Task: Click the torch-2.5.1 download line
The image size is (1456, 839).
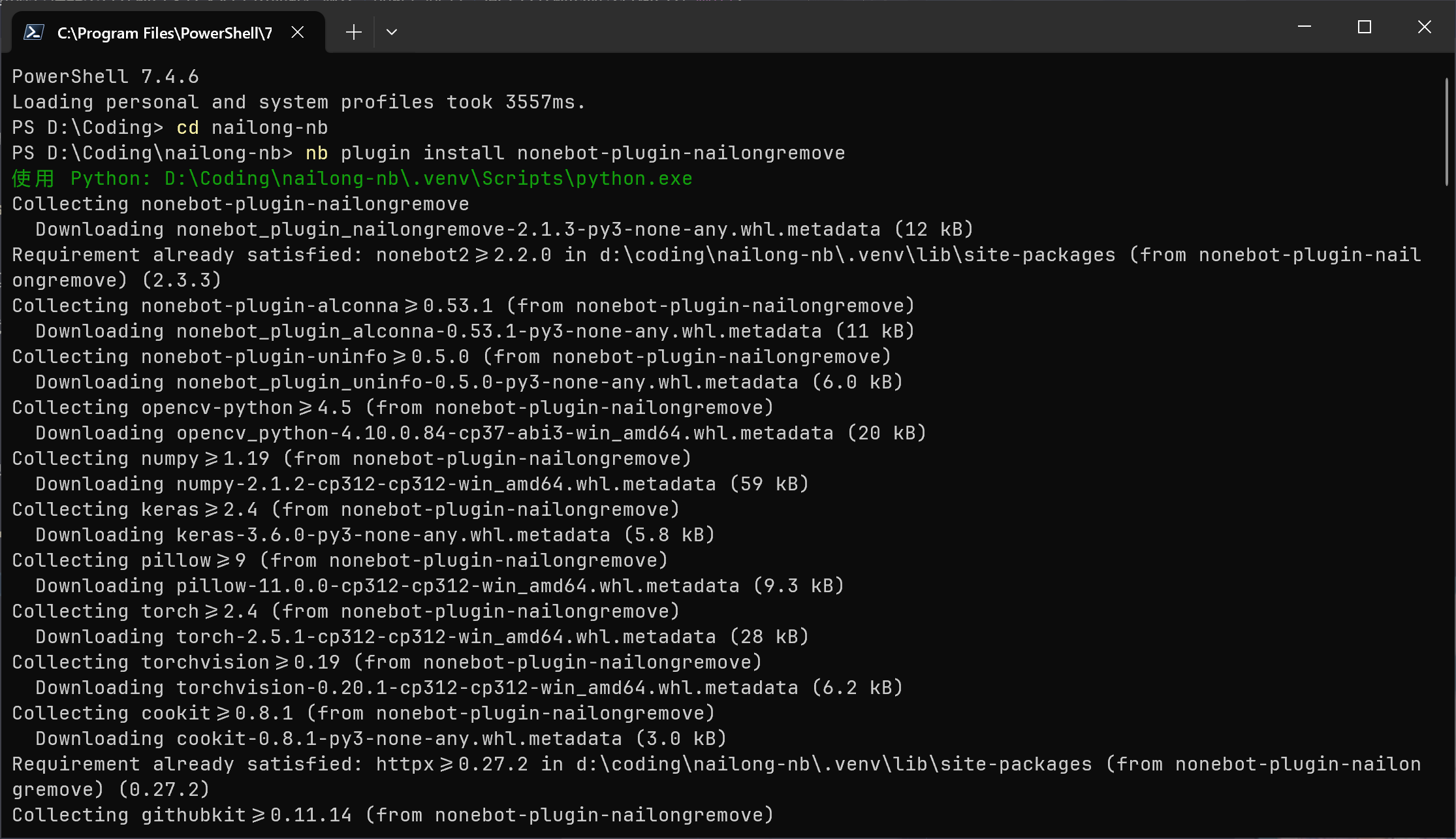Action: tap(422, 637)
